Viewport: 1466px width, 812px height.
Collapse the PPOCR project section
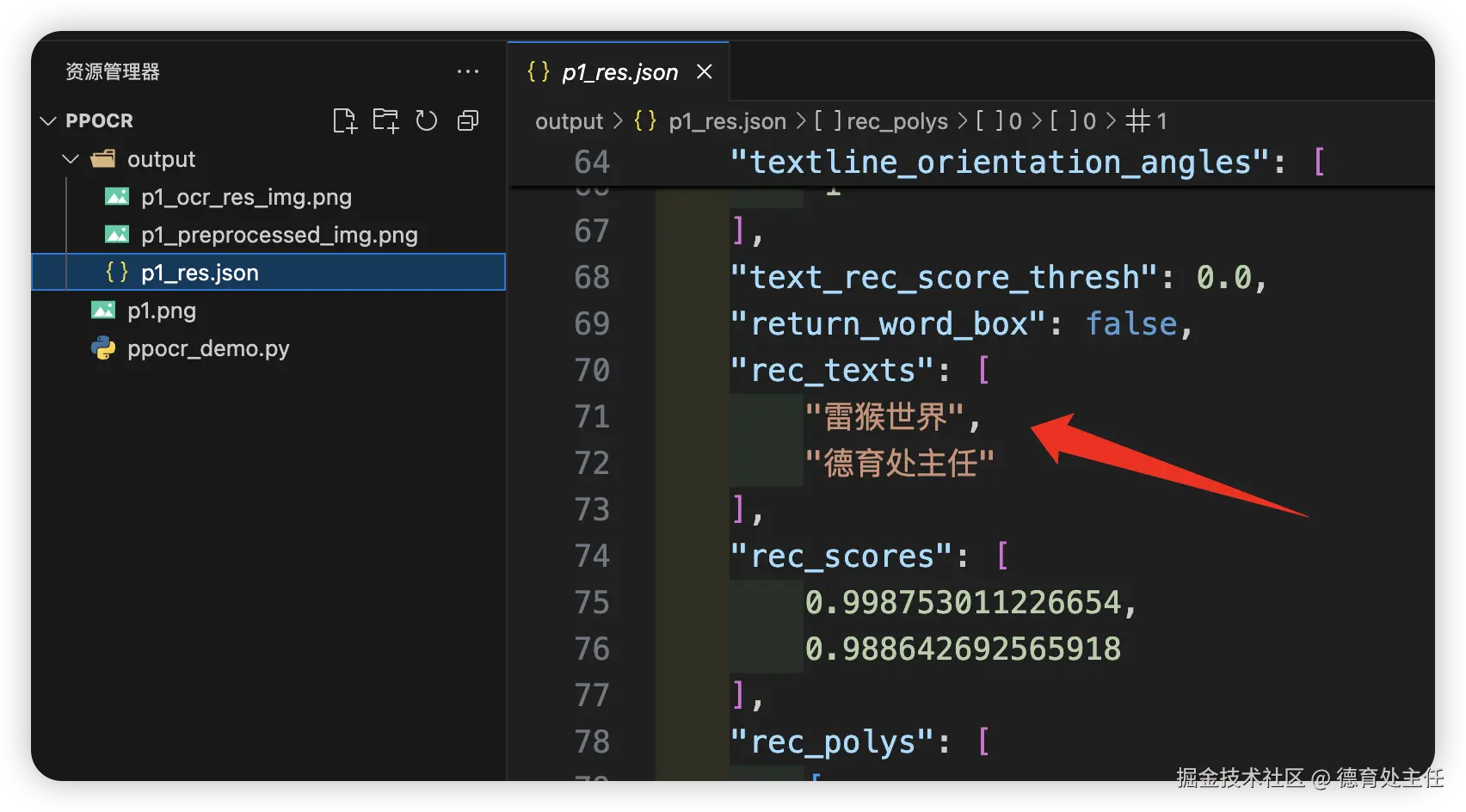[49, 121]
